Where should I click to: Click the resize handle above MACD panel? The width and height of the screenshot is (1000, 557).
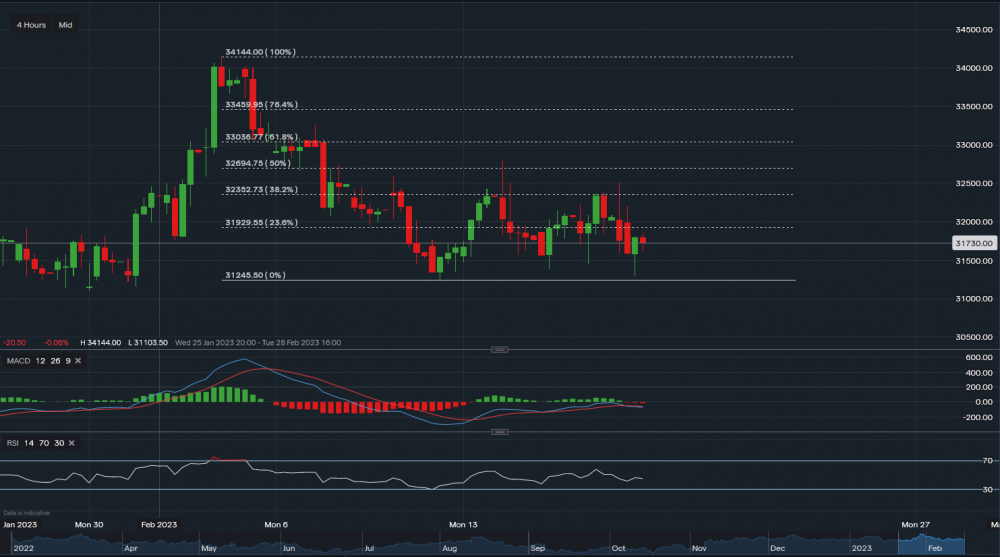click(x=500, y=350)
